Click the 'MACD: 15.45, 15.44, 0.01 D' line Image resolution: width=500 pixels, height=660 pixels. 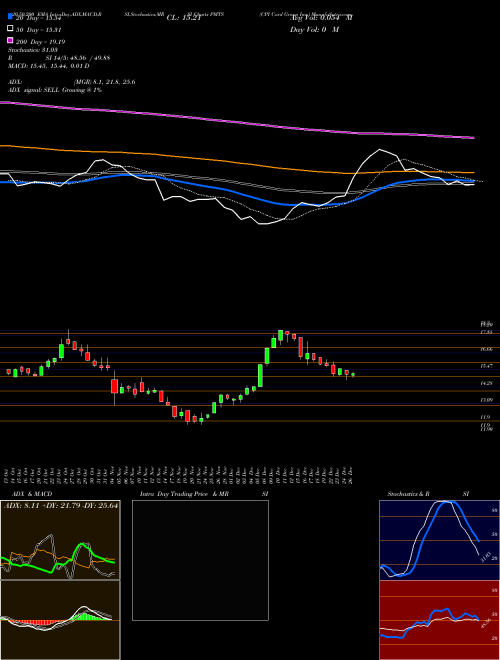tap(48, 66)
